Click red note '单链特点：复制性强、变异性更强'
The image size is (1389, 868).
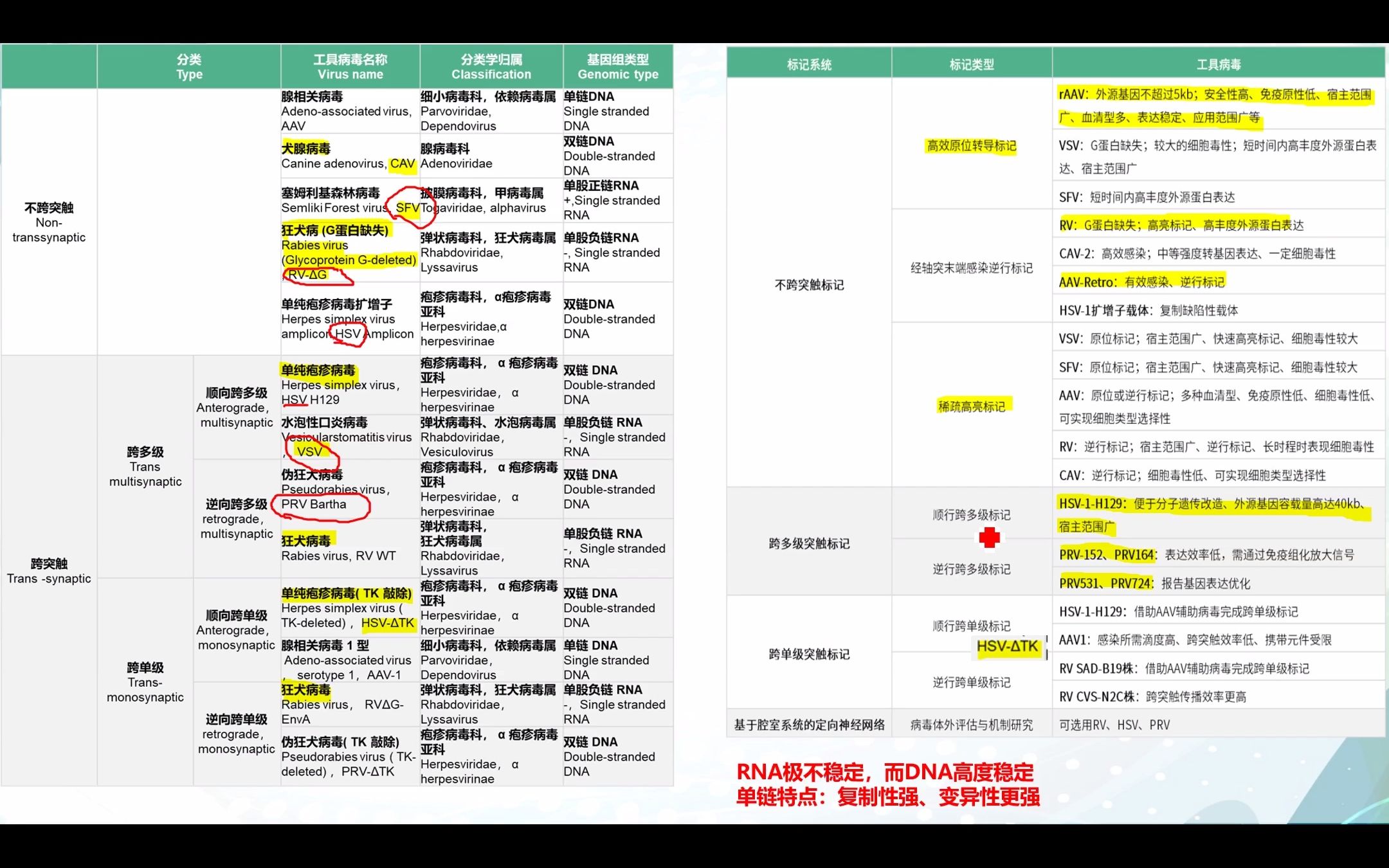point(887,797)
